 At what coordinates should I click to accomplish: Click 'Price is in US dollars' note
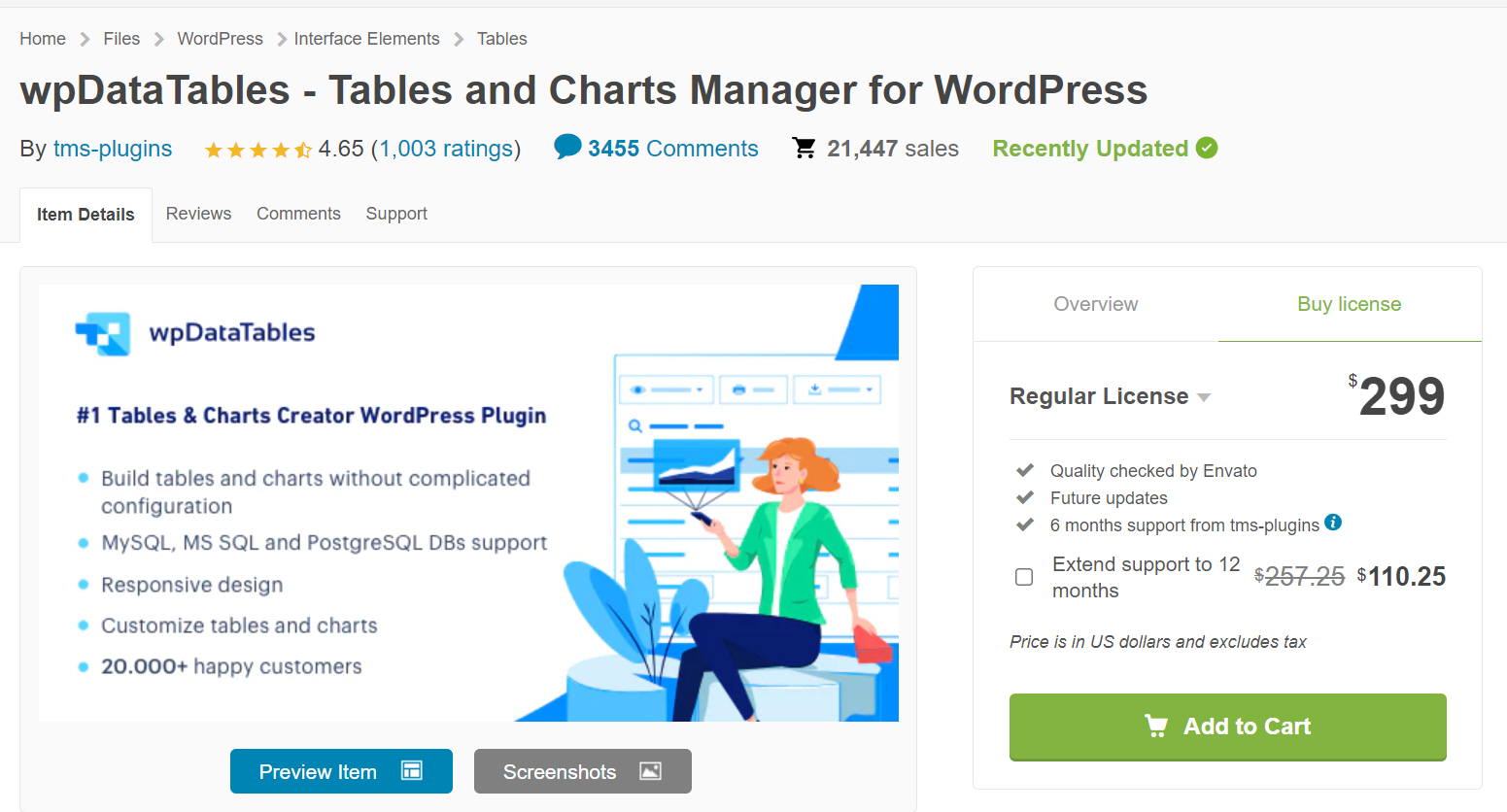[1158, 642]
